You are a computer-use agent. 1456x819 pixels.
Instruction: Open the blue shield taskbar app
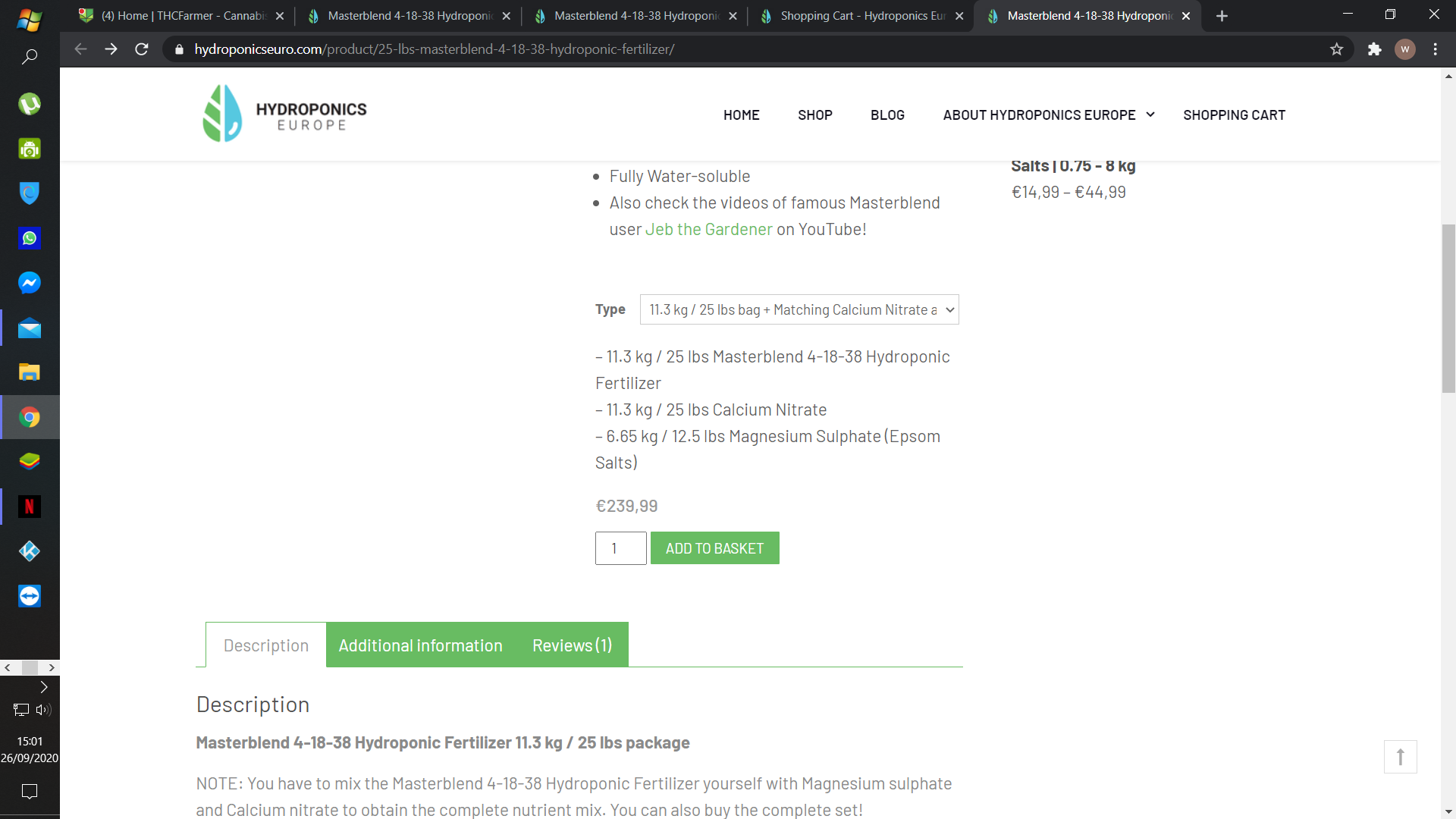click(30, 193)
